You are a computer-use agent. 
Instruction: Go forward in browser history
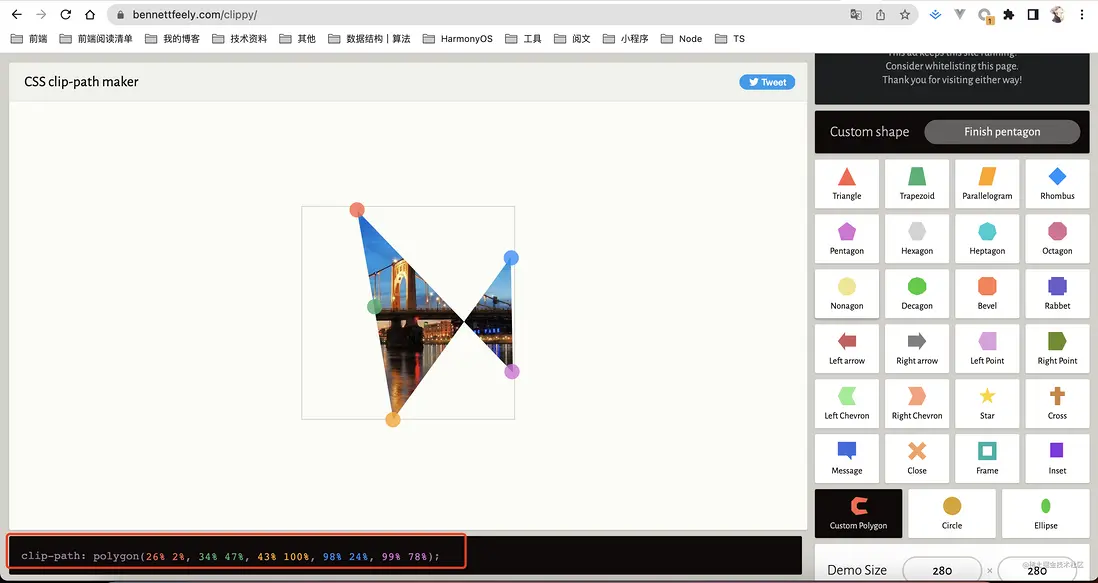(x=41, y=14)
